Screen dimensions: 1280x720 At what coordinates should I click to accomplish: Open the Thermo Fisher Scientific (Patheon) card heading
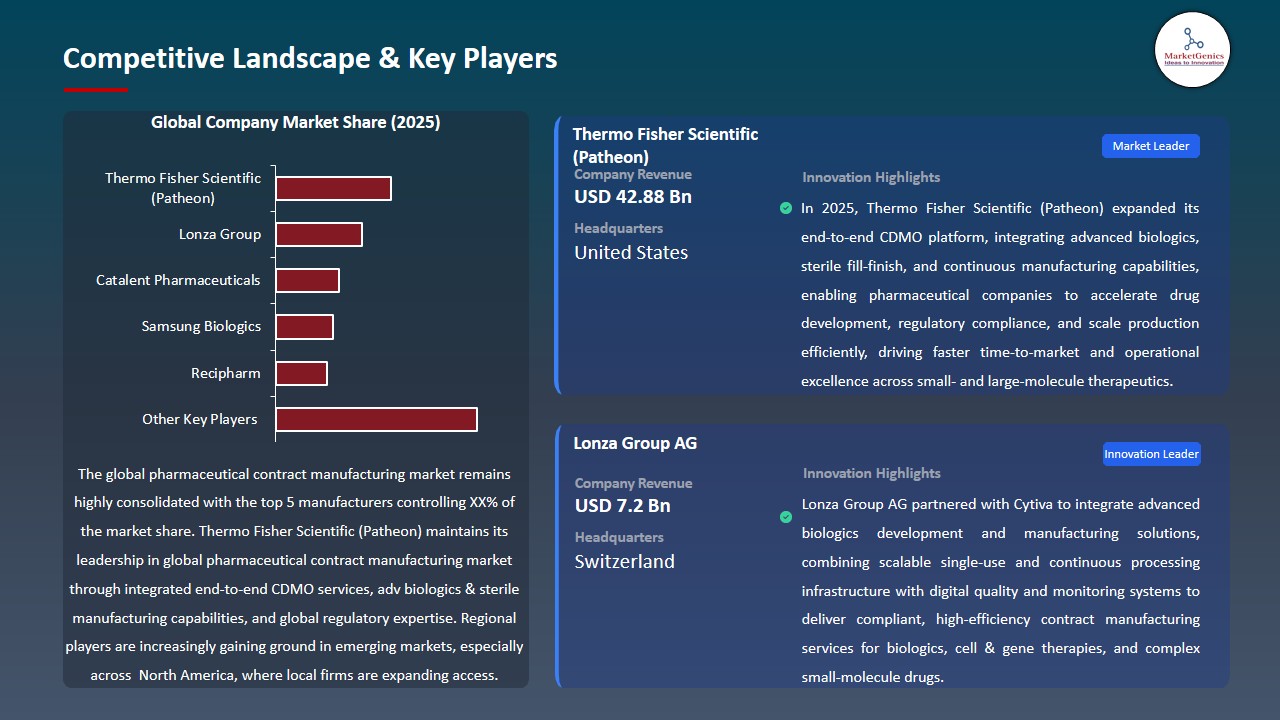(665, 145)
